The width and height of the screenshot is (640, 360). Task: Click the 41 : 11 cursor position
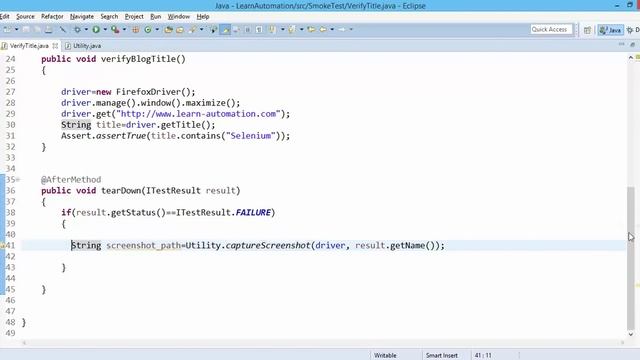483,356
